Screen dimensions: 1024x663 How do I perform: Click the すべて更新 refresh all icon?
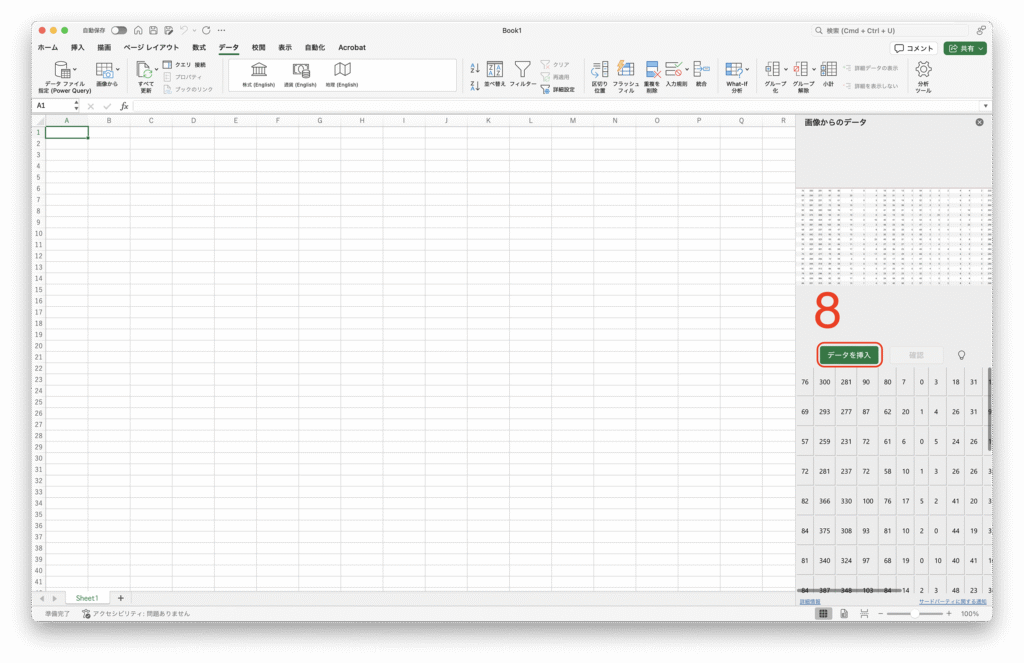point(144,70)
